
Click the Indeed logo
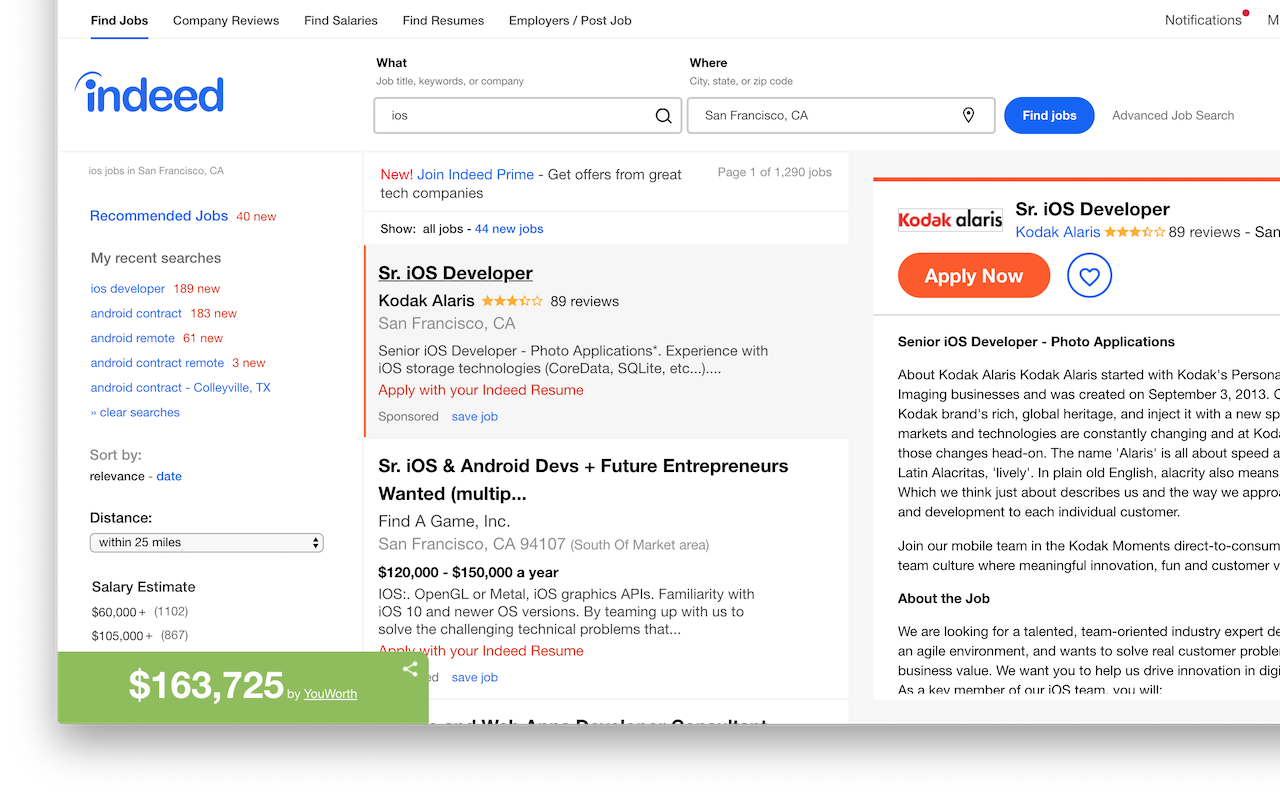tap(148, 93)
